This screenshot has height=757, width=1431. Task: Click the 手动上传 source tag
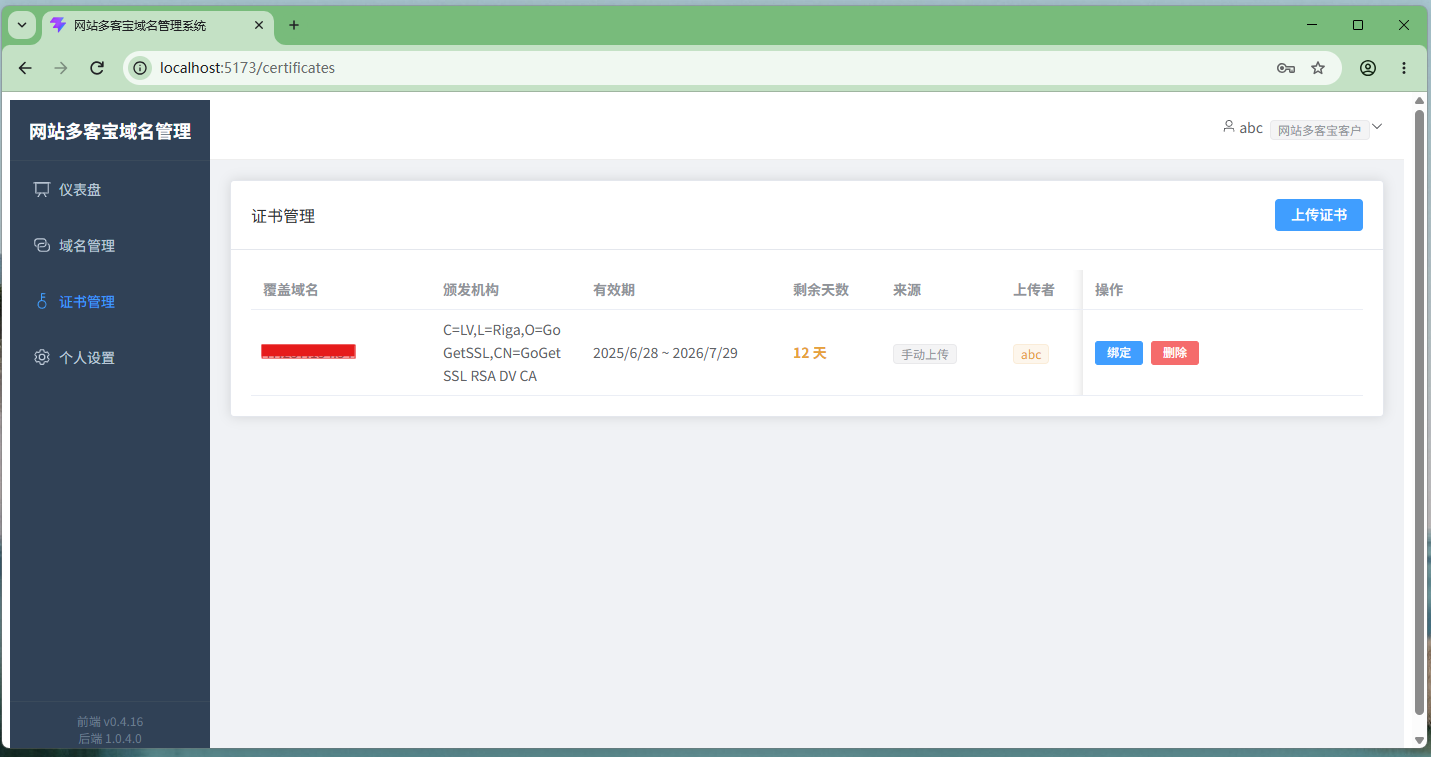pyautogui.click(x=925, y=354)
